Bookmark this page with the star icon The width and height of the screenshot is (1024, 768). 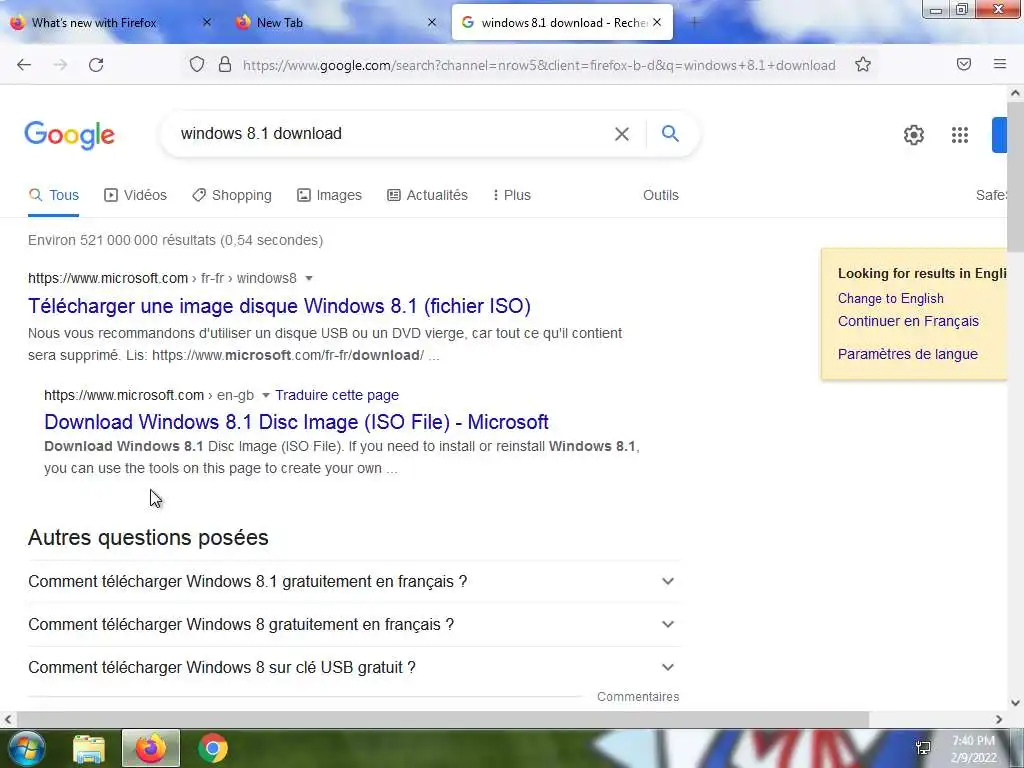(863, 64)
